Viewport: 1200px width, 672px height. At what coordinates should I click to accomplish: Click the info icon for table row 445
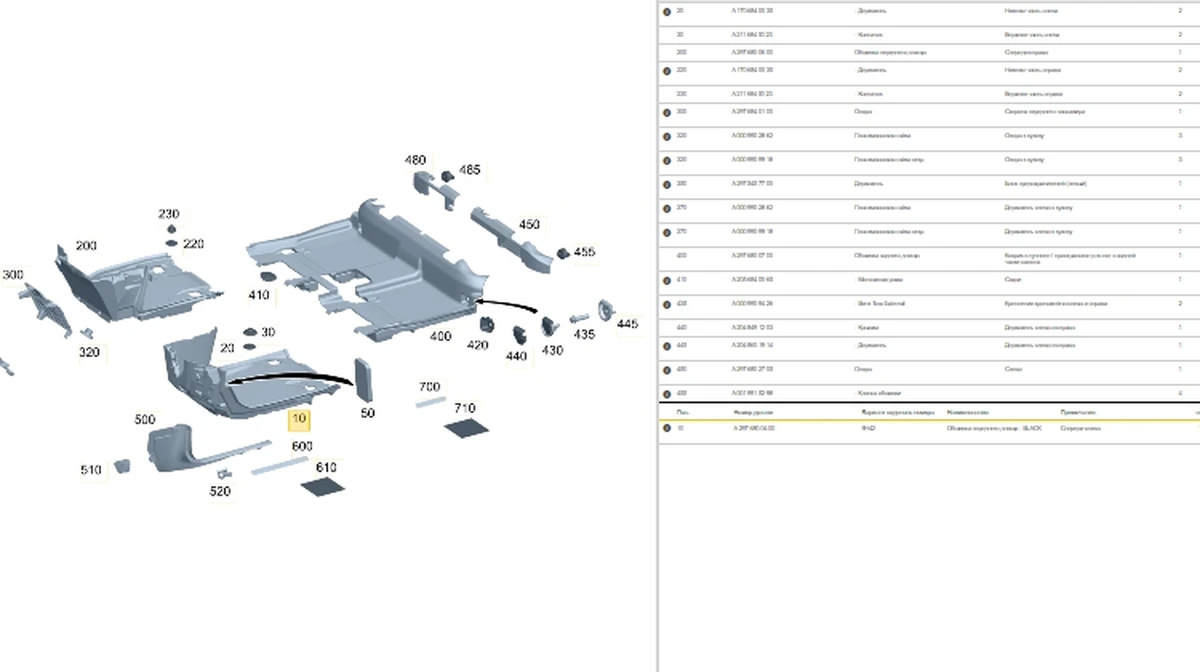click(667, 346)
